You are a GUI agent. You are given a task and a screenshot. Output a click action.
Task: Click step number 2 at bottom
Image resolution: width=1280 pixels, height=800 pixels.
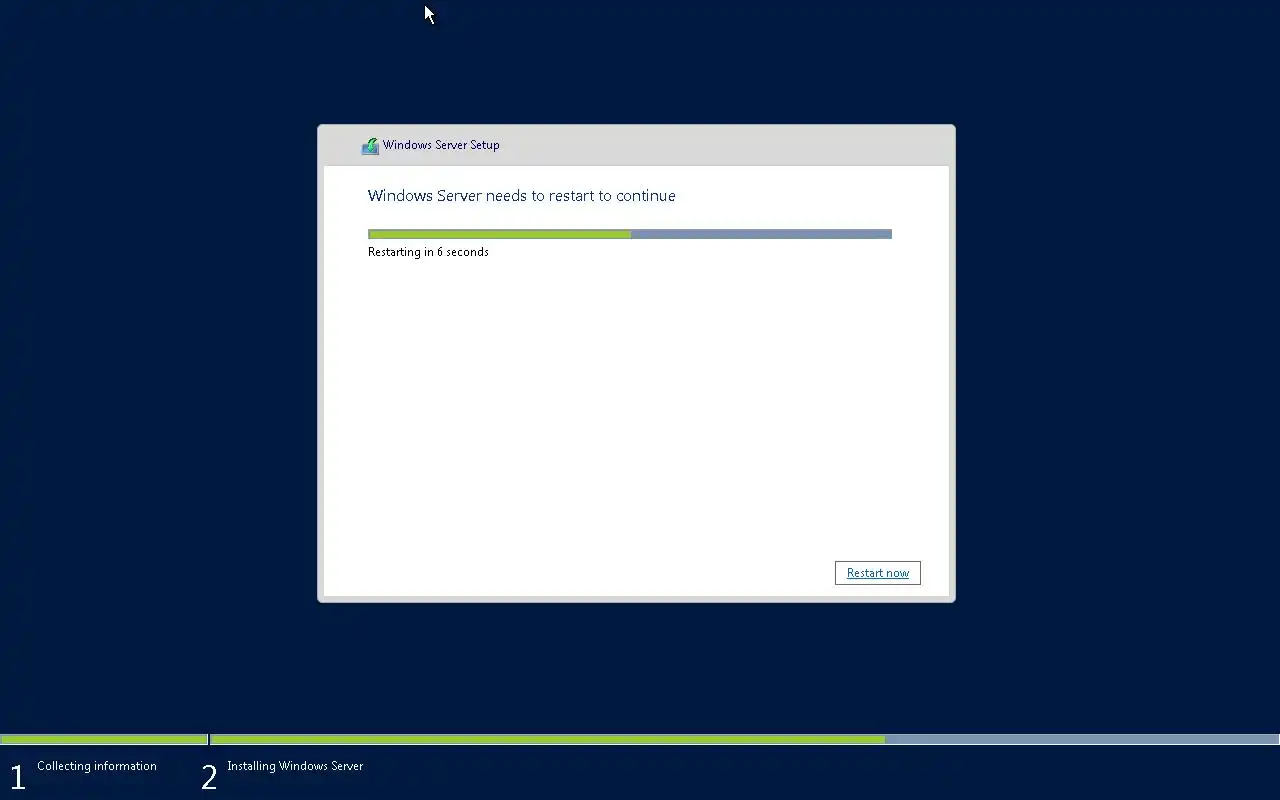click(209, 777)
